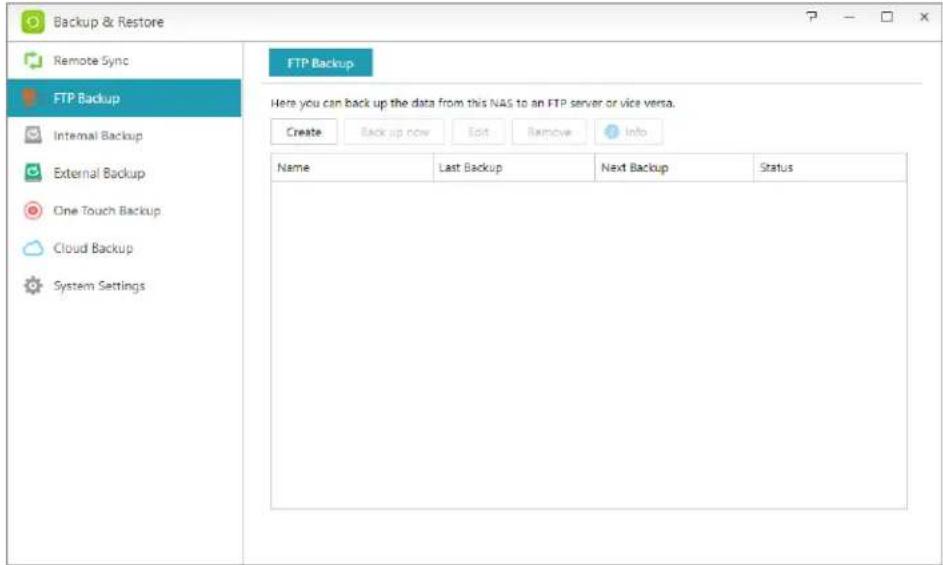The height and width of the screenshot is (565, 943).
Task: Click the Info button label
Action: pos(636,132)
